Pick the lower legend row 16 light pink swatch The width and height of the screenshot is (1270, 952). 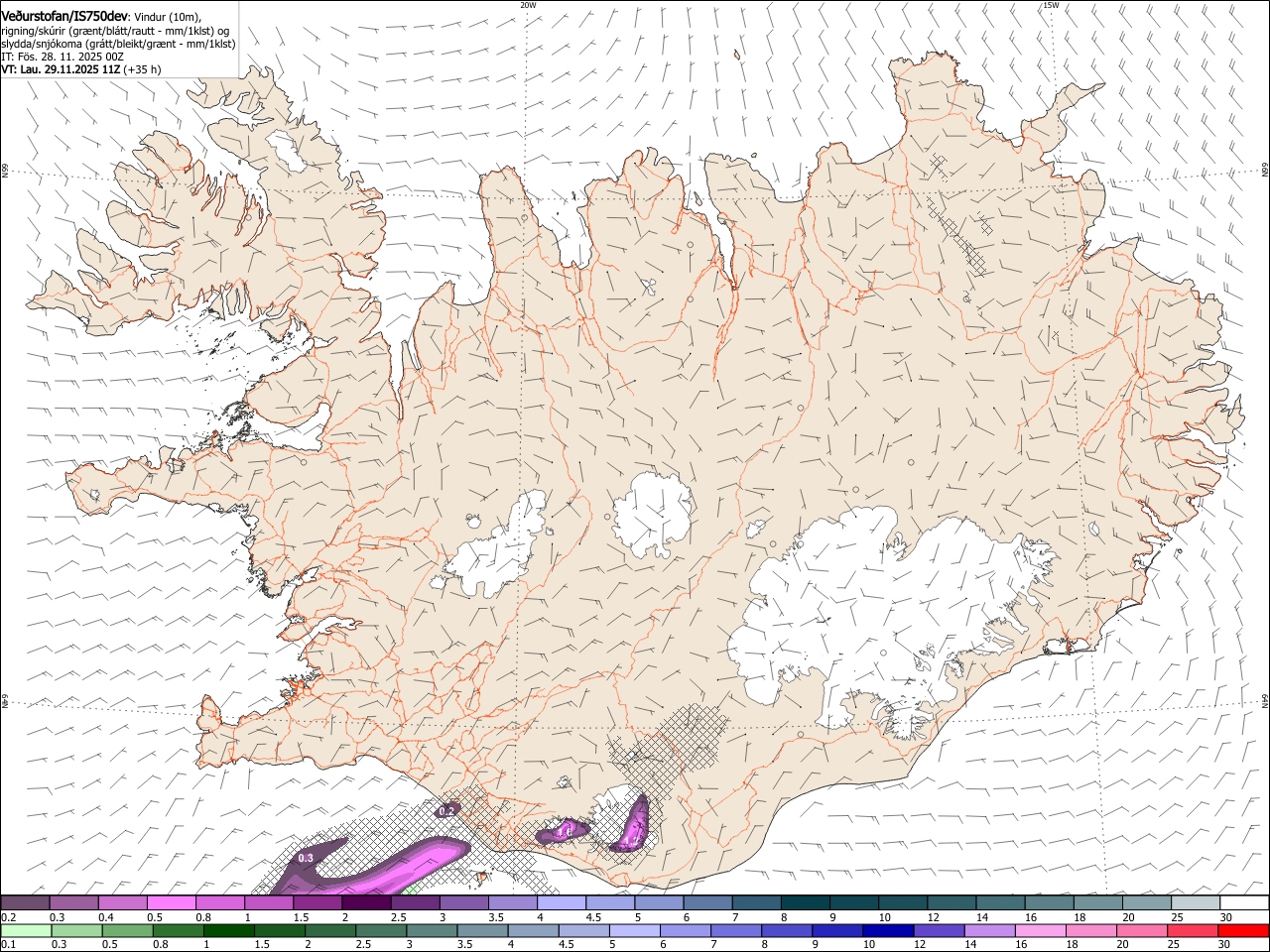(1040, 931)
